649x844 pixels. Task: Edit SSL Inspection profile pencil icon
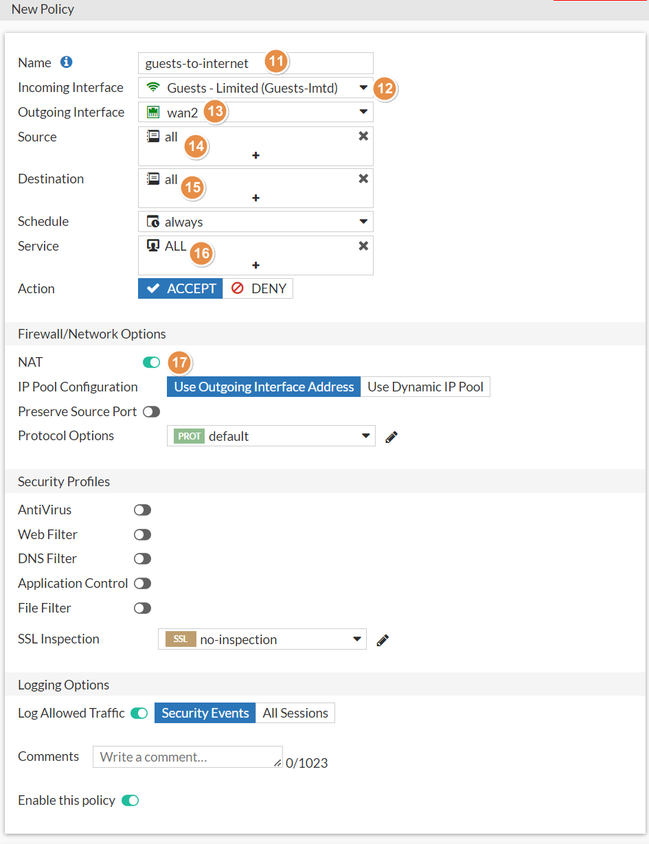point(383,640)
